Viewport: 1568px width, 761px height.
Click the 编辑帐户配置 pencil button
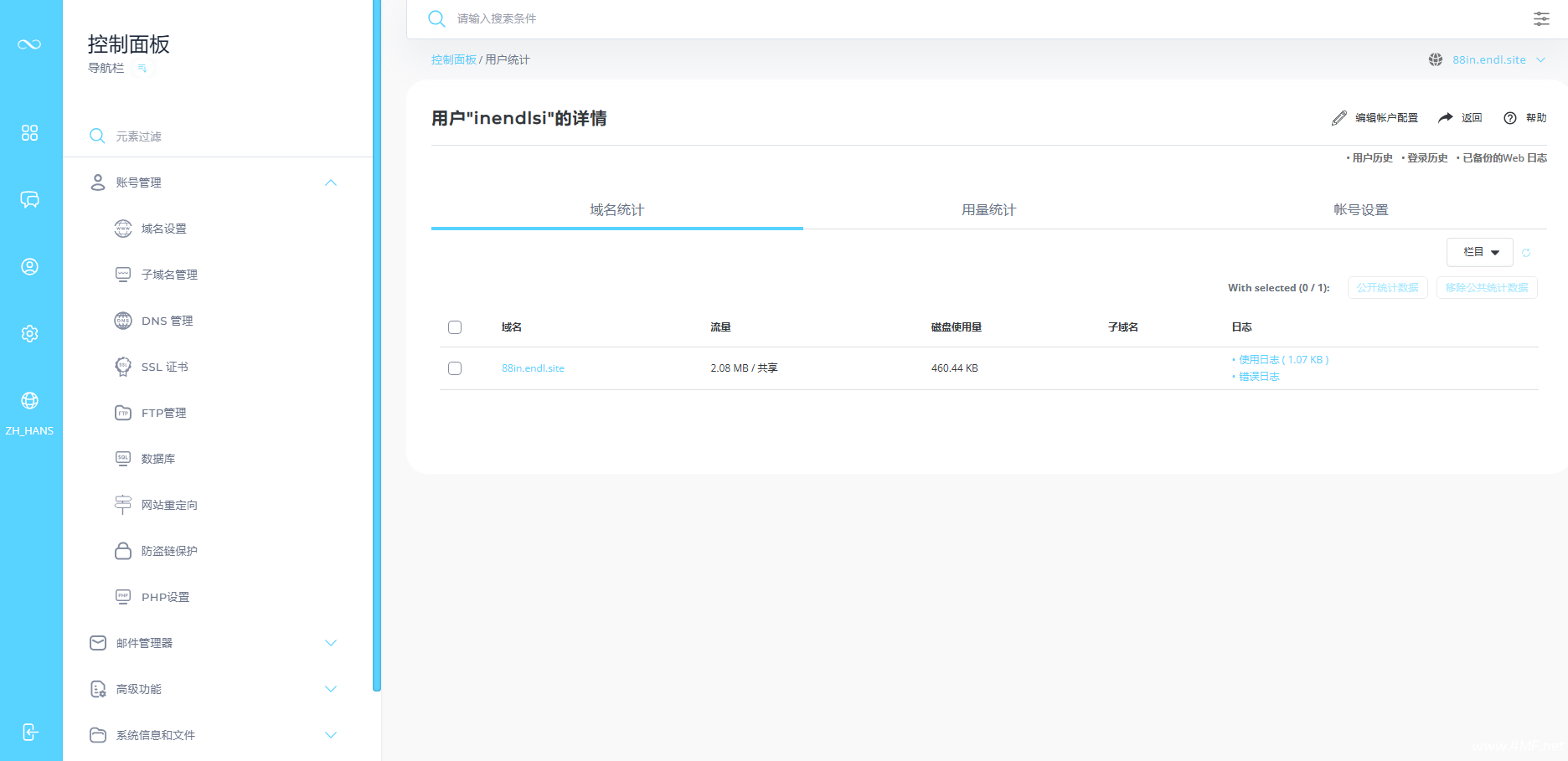pos(1375,118)
